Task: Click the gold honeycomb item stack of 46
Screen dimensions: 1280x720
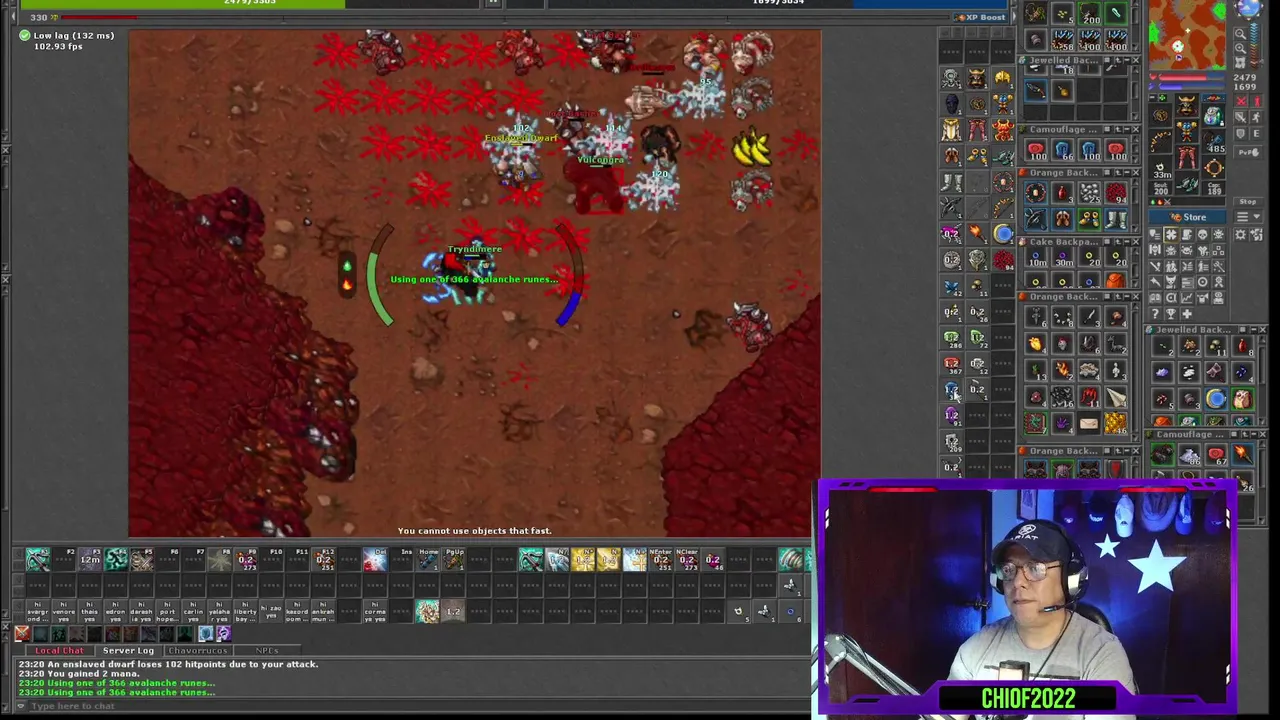Action: coord(1116,424)
